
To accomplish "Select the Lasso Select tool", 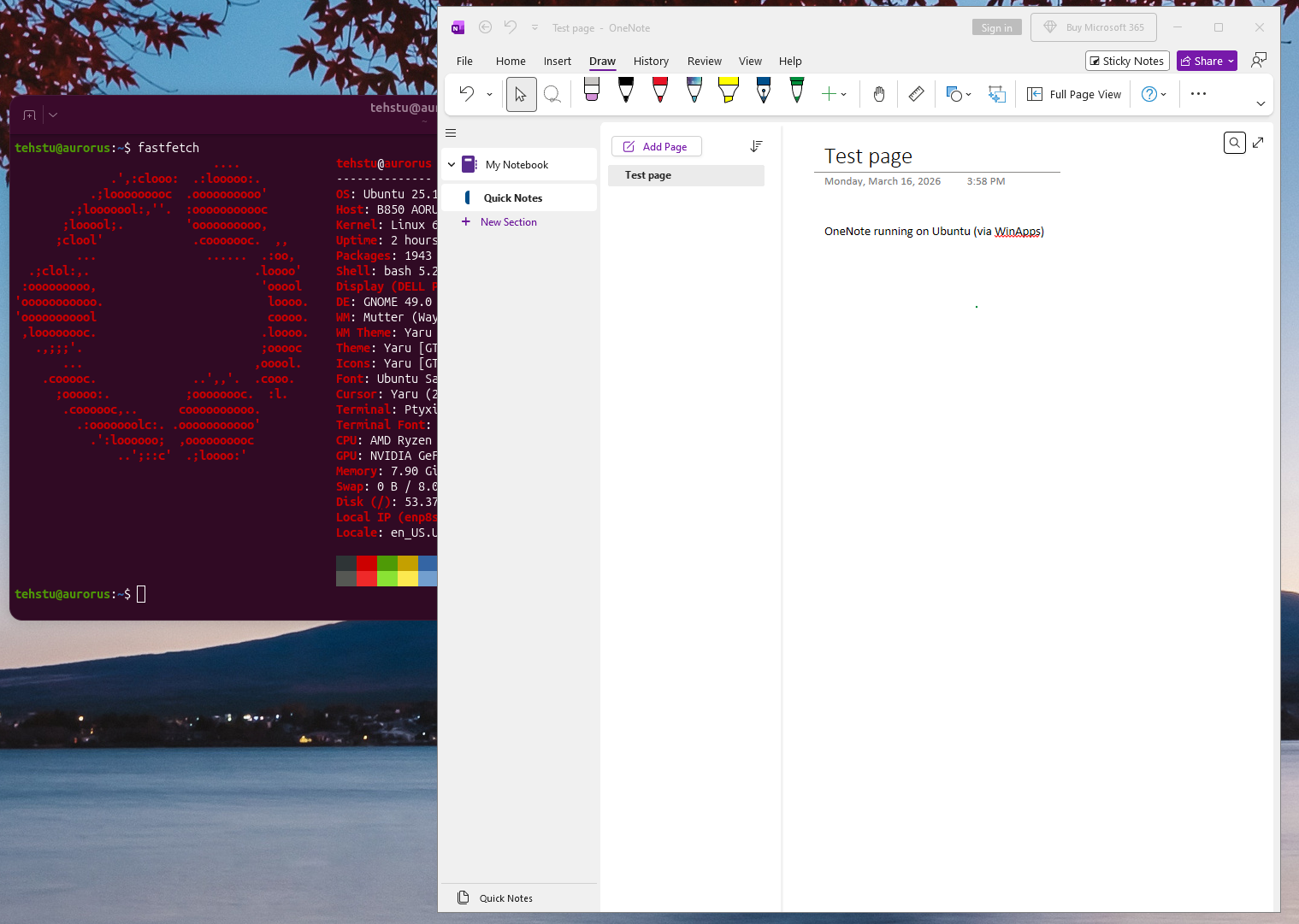I will point(552,94).
